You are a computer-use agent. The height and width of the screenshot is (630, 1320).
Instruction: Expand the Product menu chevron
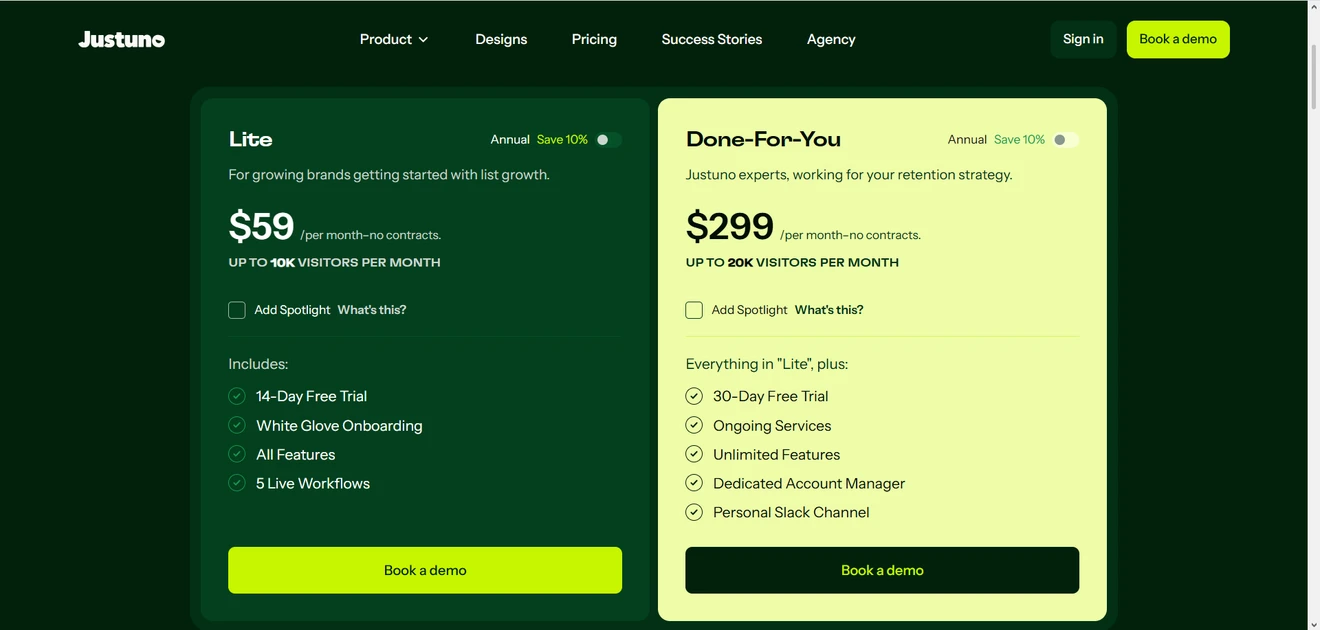pos(423,40)
